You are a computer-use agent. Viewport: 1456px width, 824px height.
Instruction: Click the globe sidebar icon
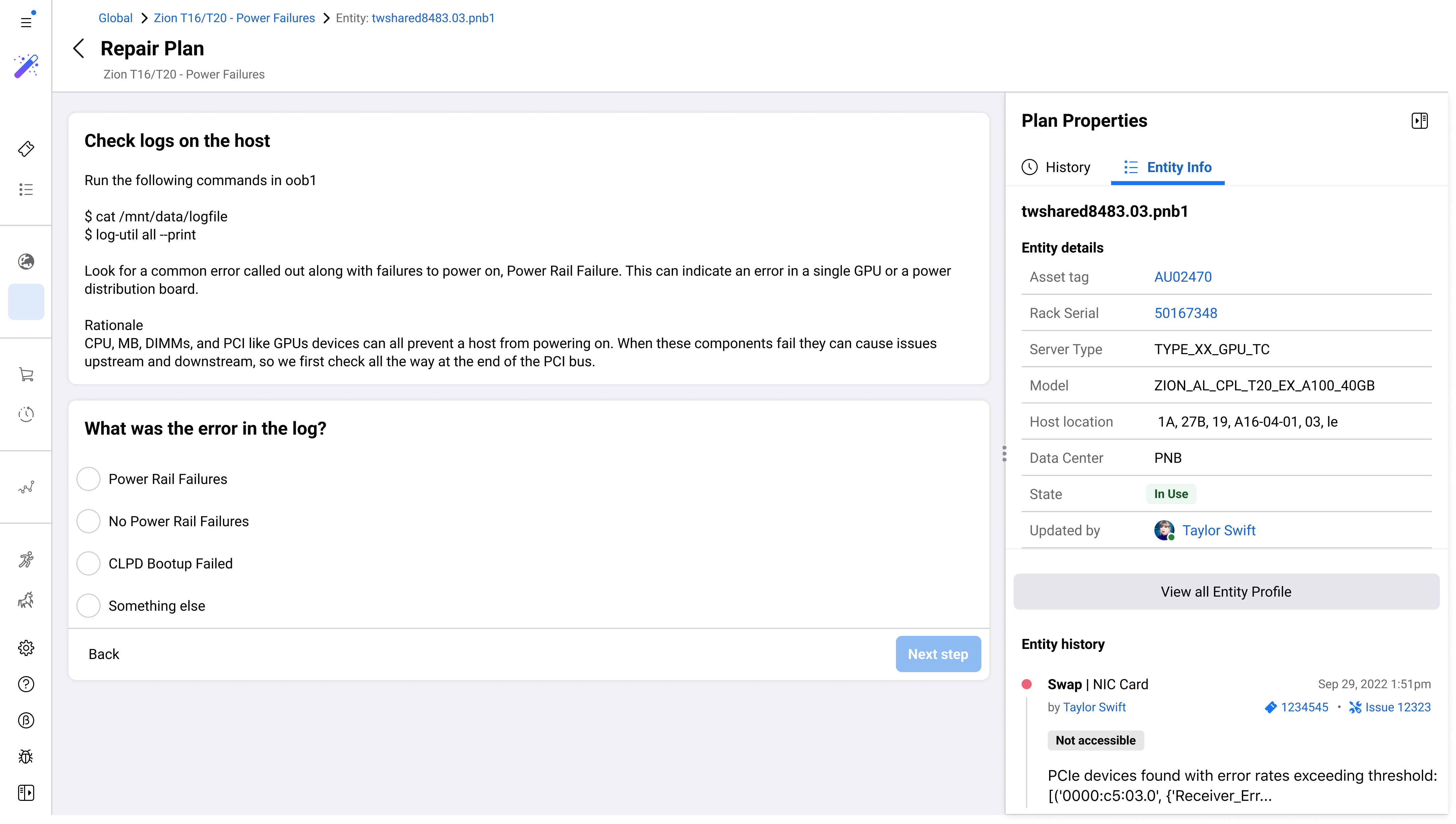(26, 262)
